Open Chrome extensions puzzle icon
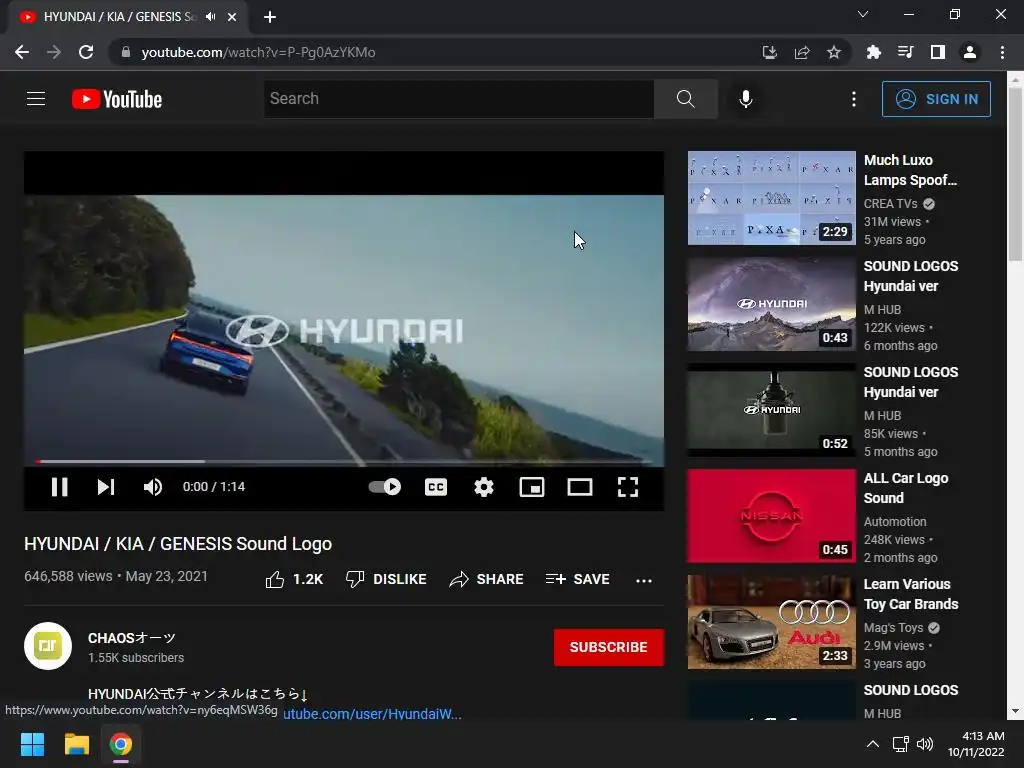 [873, 52]
